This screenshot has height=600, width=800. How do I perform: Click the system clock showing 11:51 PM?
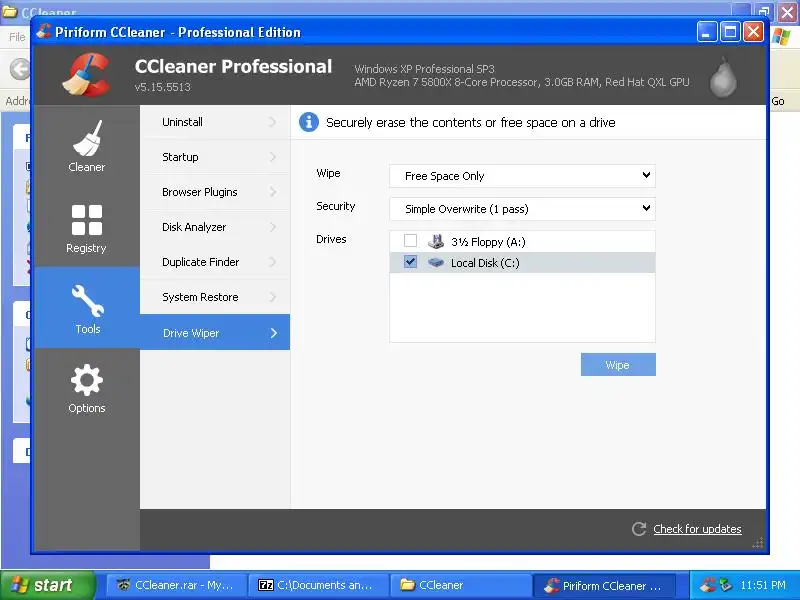tap(763, 585)
